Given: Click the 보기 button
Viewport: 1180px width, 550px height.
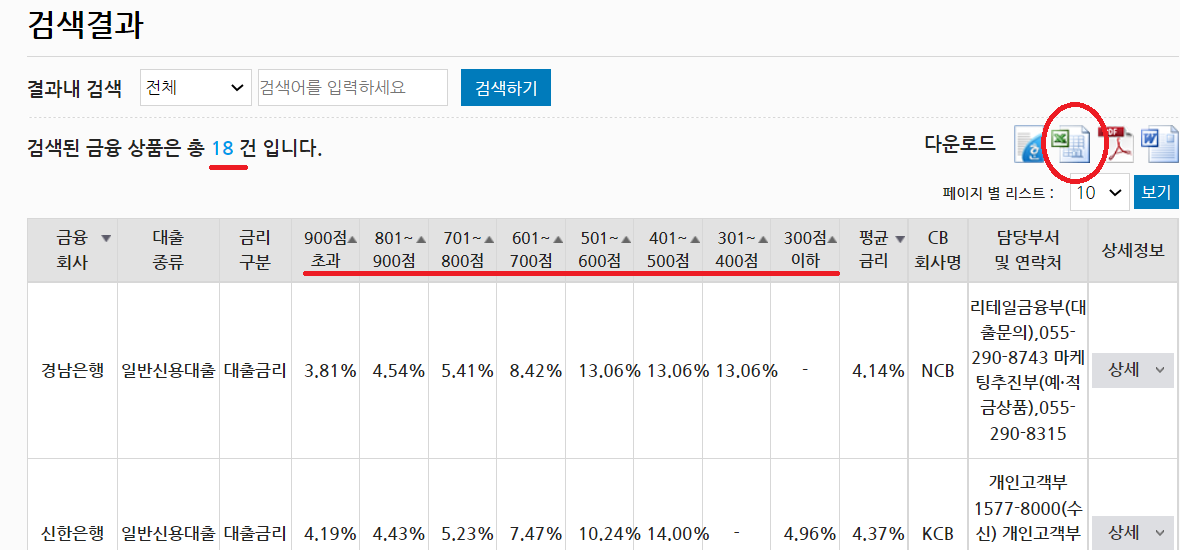Looking at the screenshot, I should [x=1157, y=192].
